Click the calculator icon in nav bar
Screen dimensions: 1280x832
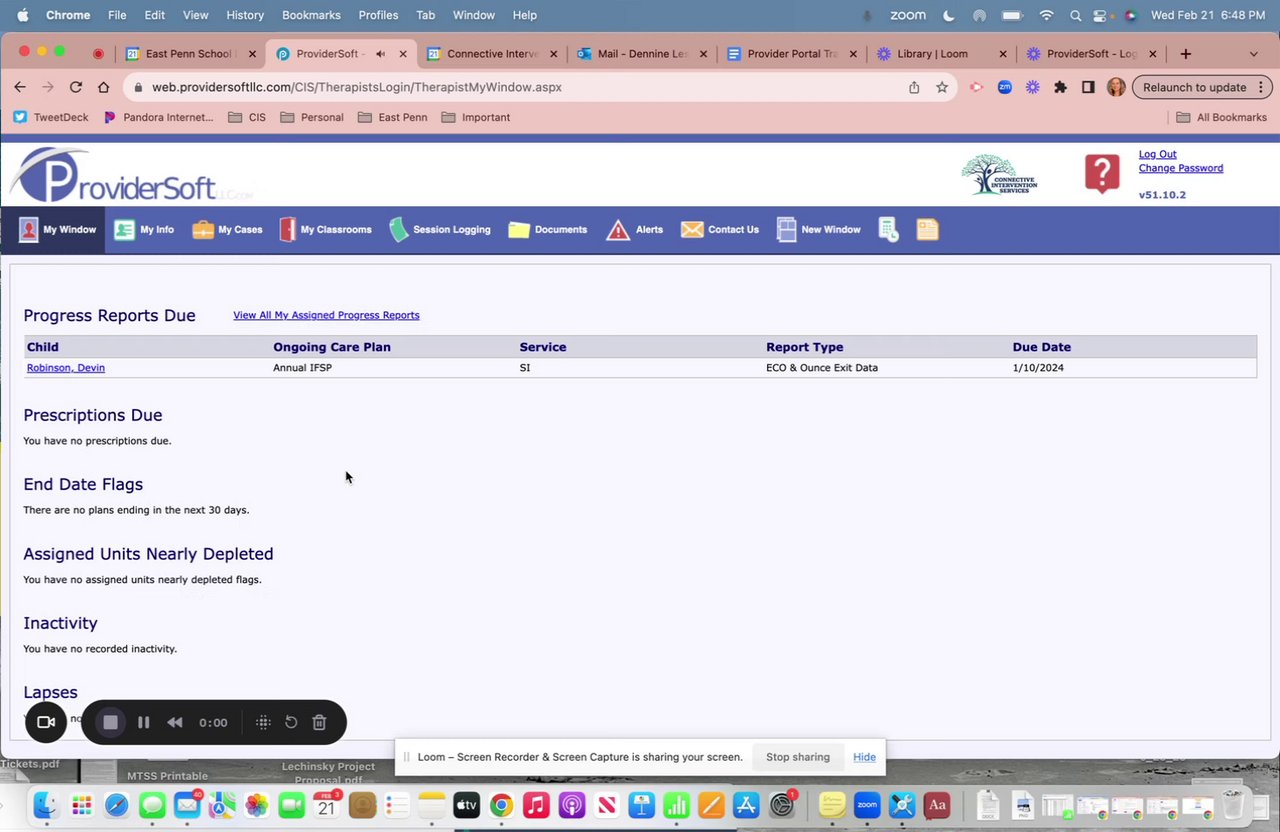(888, 230)
